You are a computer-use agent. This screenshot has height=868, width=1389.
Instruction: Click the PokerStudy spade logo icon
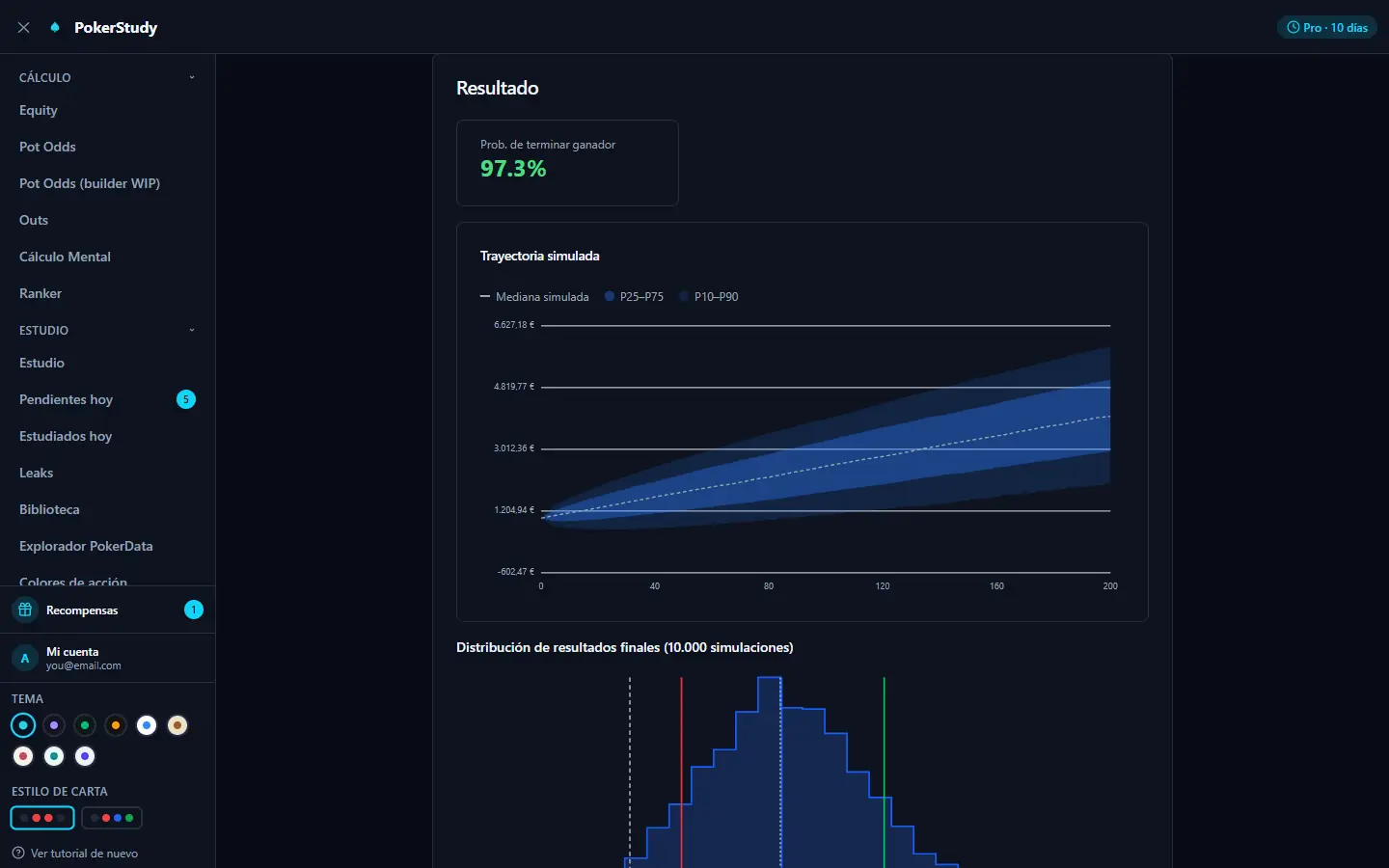tap(55, 27)
